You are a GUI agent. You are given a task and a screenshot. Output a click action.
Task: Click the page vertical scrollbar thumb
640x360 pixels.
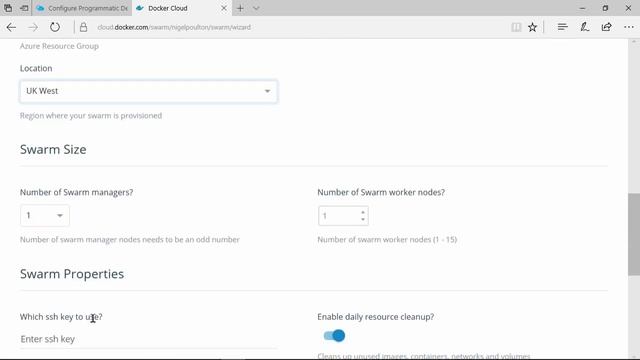pyautogui.click(x=633, y=234)
